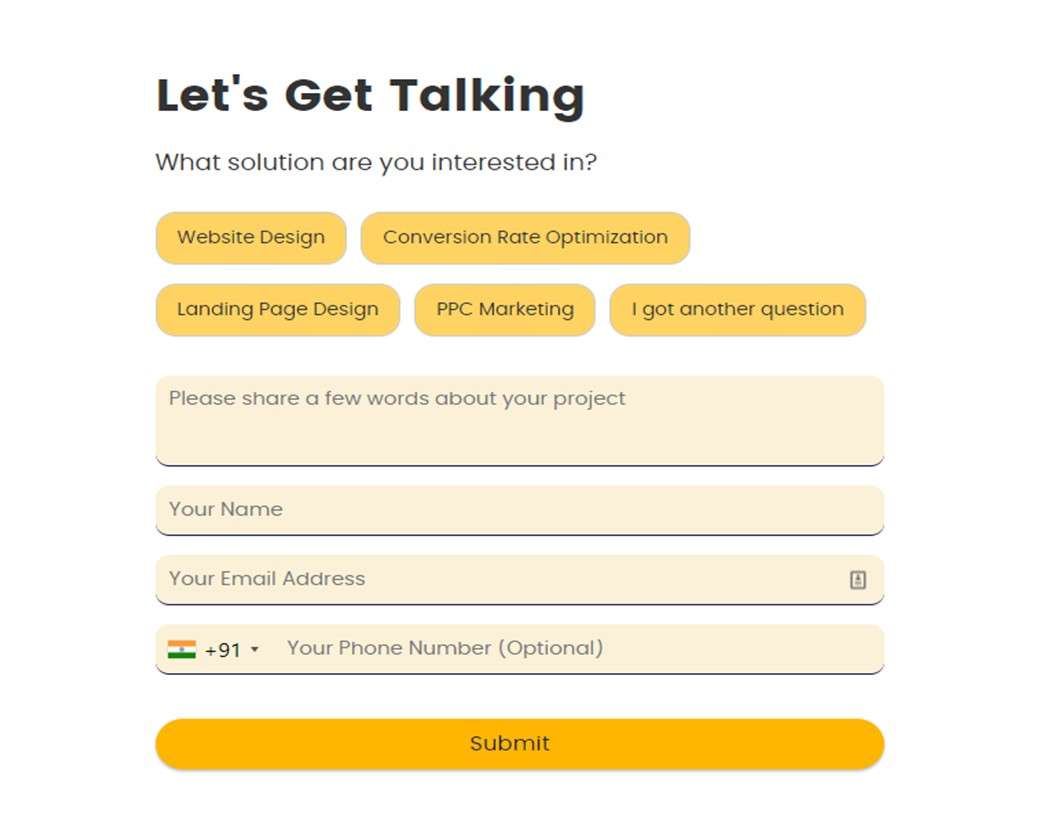Image resolution: width=1040 pixels, height=816 pixels.
Task: Select the "I got another question" chip
Action: point(738,310)
